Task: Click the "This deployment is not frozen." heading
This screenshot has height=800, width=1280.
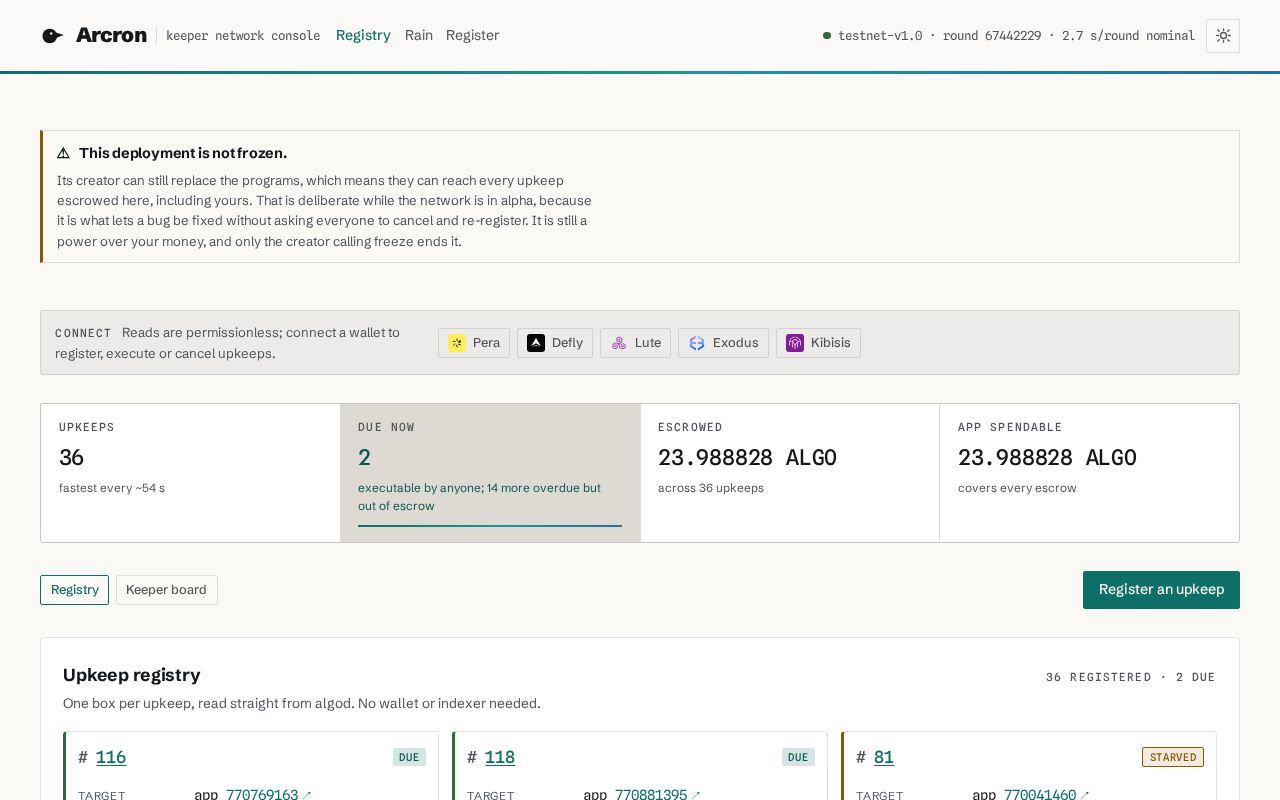Action: [x=183, y=153]
